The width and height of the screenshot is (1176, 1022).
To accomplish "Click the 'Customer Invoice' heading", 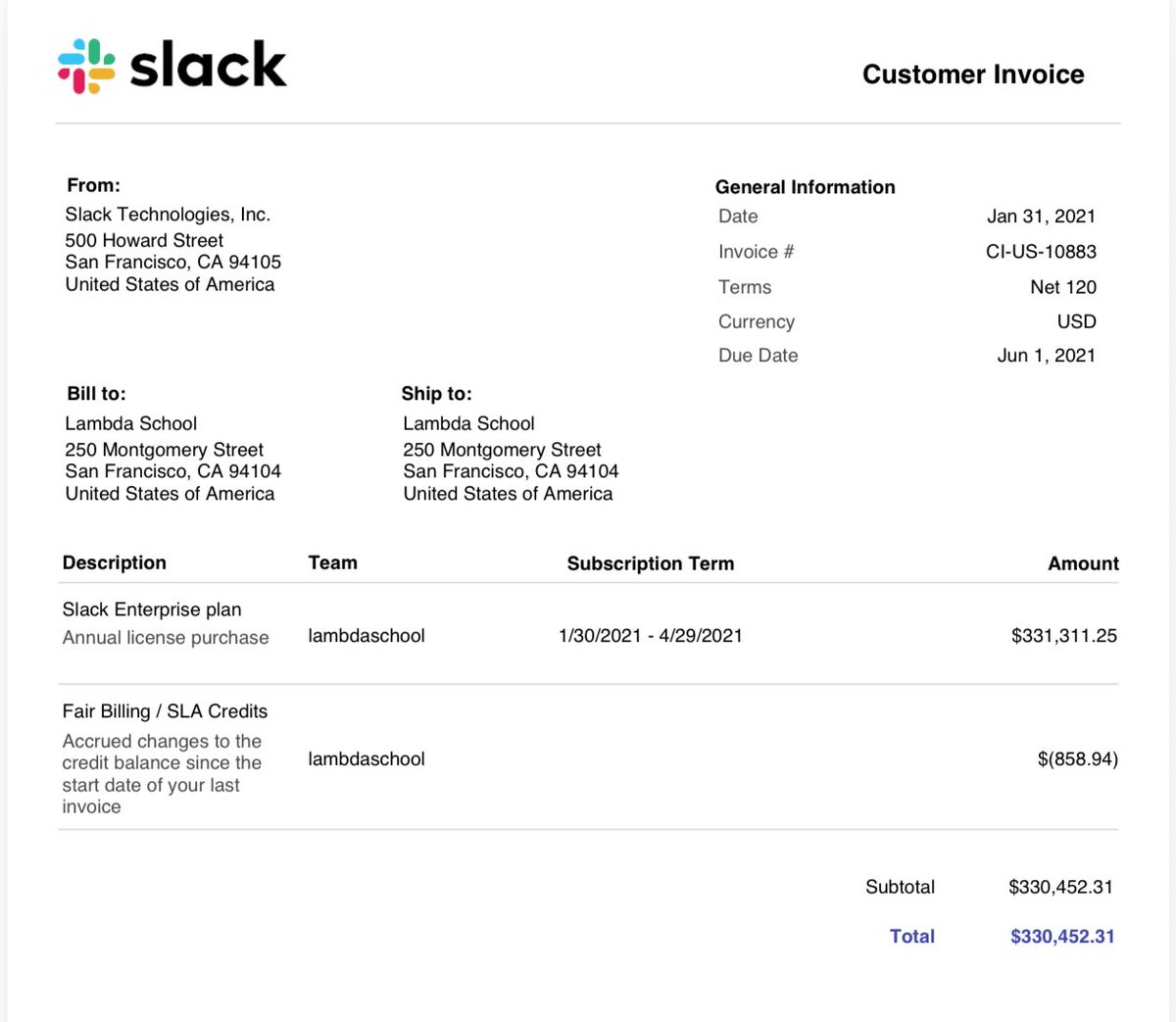I will coord(973,74).
